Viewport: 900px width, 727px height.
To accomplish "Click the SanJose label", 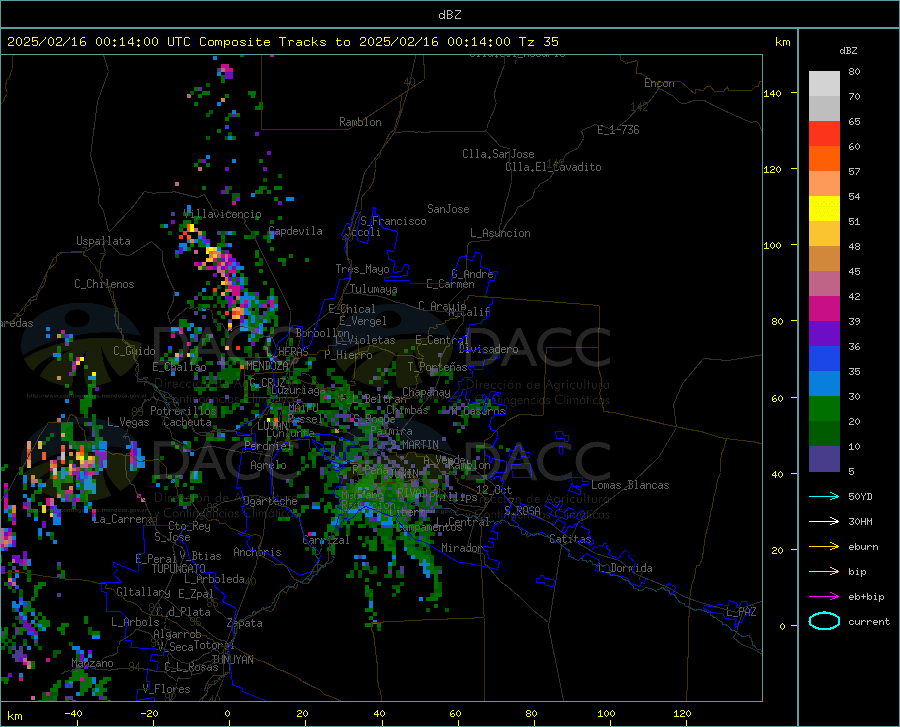I will [448, 209].
